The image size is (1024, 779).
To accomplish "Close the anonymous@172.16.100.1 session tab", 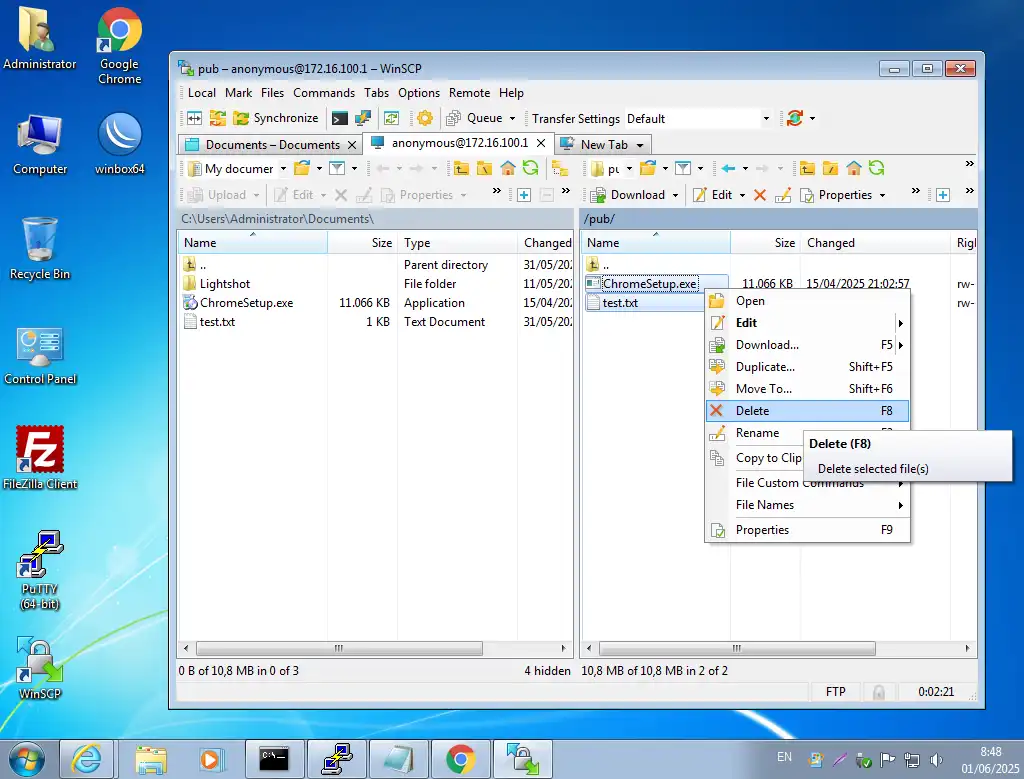I will tap(541, 143).
